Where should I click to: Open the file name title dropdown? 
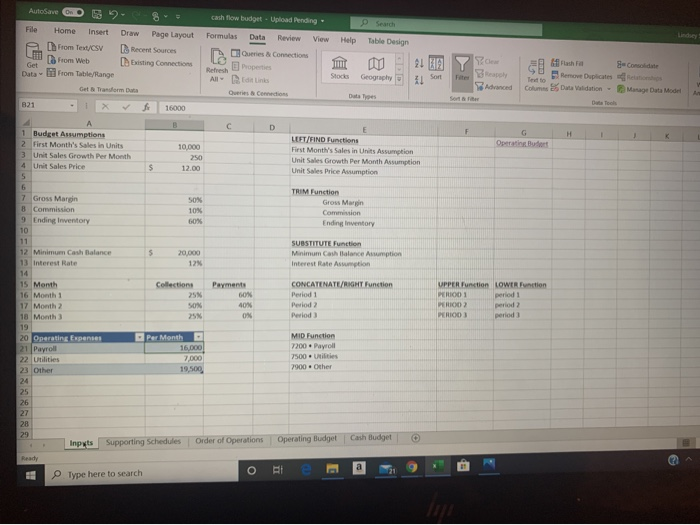(x=322, y=21)
